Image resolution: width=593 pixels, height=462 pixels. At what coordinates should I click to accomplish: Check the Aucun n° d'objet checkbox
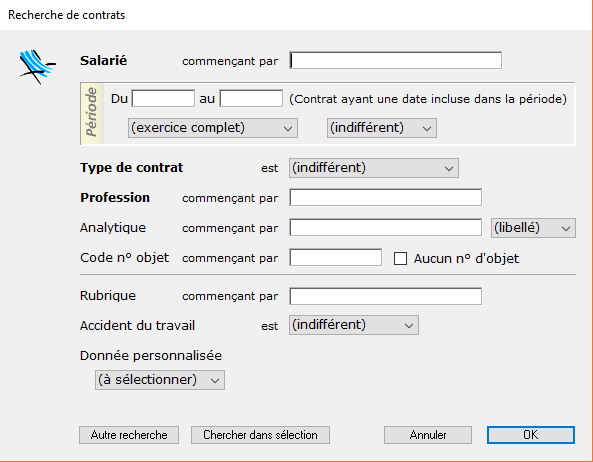401,259
